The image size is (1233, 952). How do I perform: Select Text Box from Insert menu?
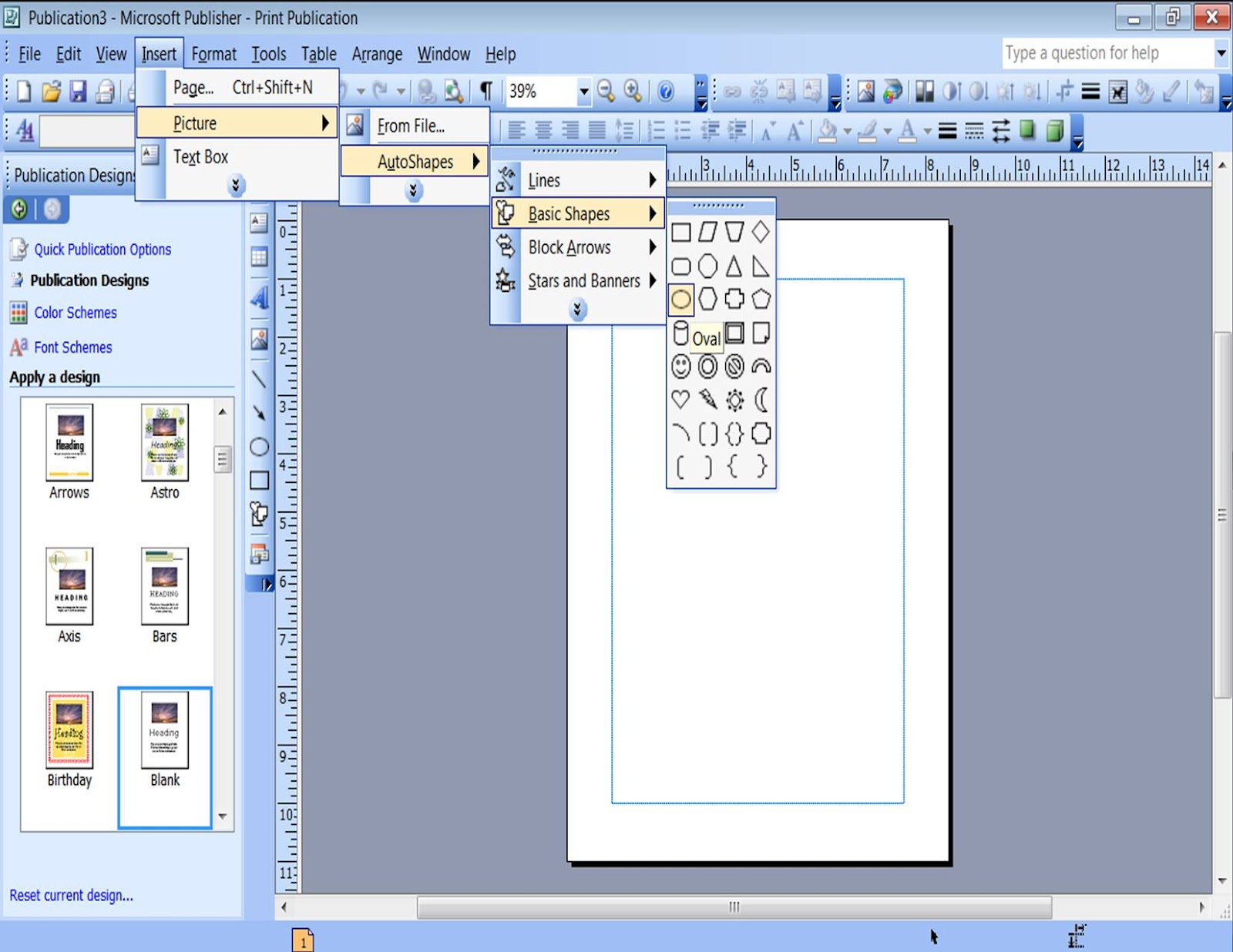(237, 157)
